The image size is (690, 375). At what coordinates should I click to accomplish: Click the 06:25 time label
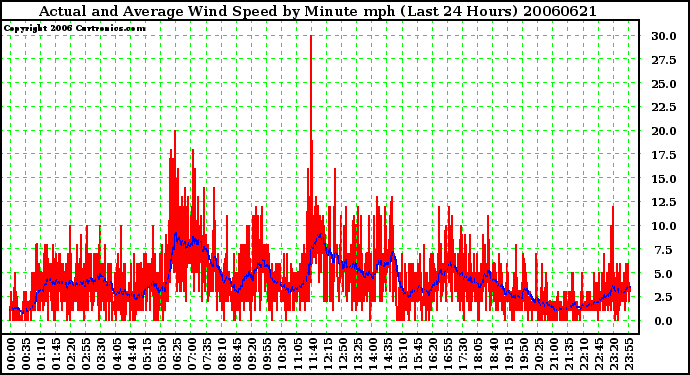click(x=176, y=354)
